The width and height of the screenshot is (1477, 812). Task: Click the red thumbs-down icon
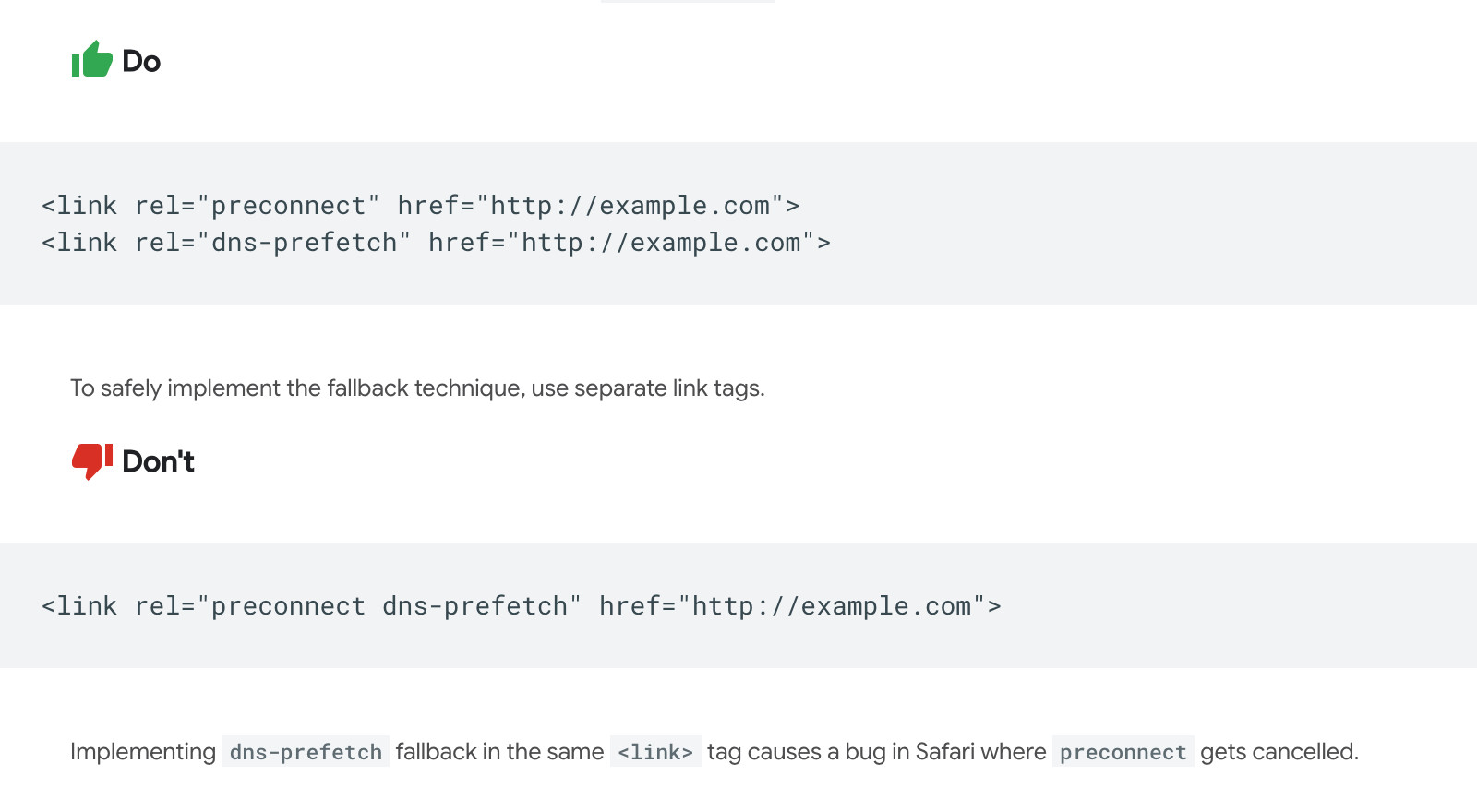click(x=92, y=460)
